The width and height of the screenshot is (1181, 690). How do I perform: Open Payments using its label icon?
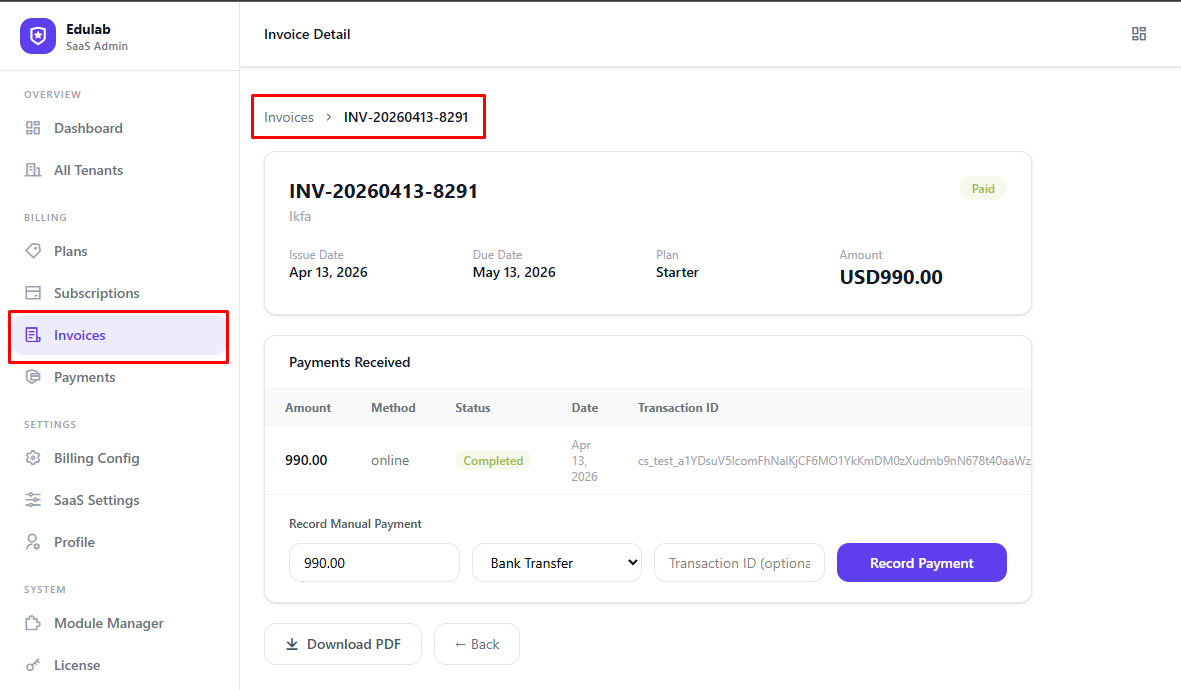point(35,377)
